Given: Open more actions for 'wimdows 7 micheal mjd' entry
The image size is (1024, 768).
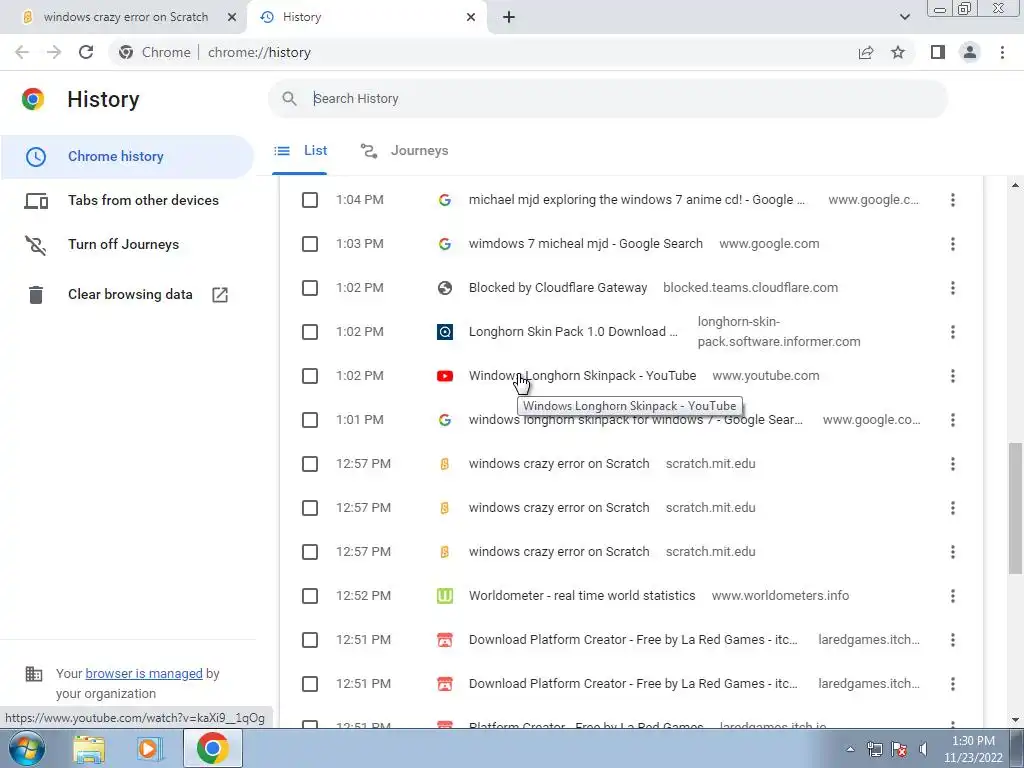Looking at the screenshot, I should (x=953, y=244).
